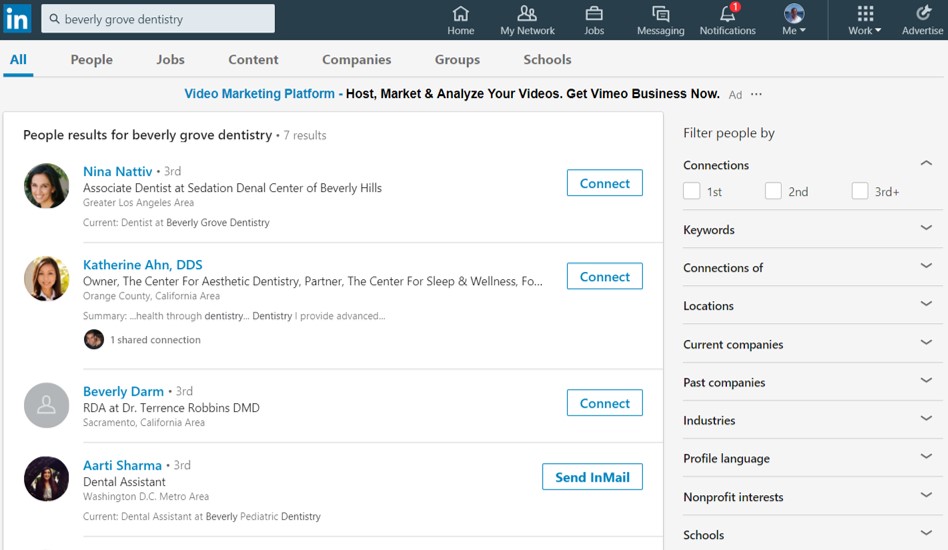Expand the Keywords filter section
The width and height of the screenshot is (948, 550).
pyautogui.click(x=813, y=229)
